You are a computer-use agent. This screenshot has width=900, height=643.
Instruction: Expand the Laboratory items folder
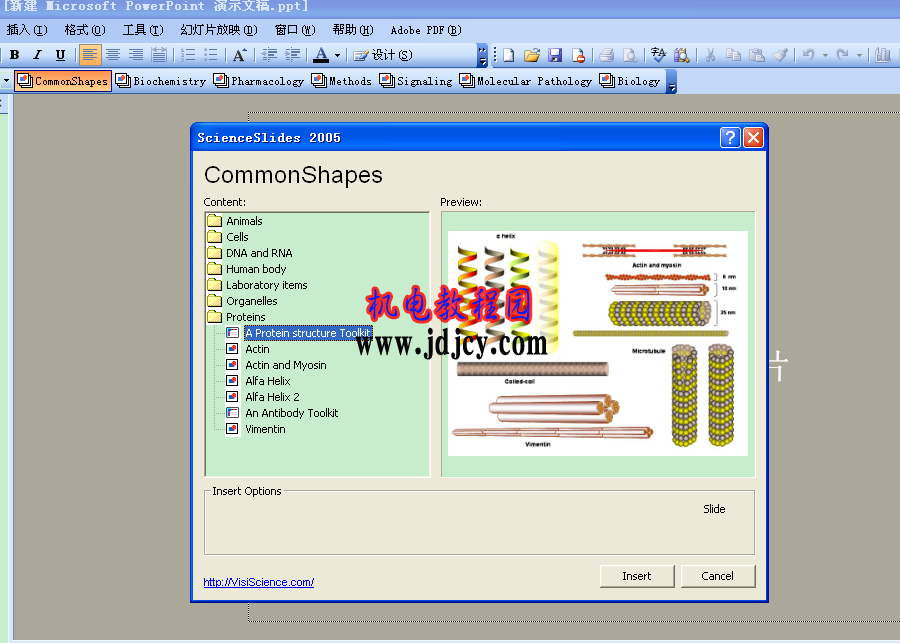tap(258, 285)
